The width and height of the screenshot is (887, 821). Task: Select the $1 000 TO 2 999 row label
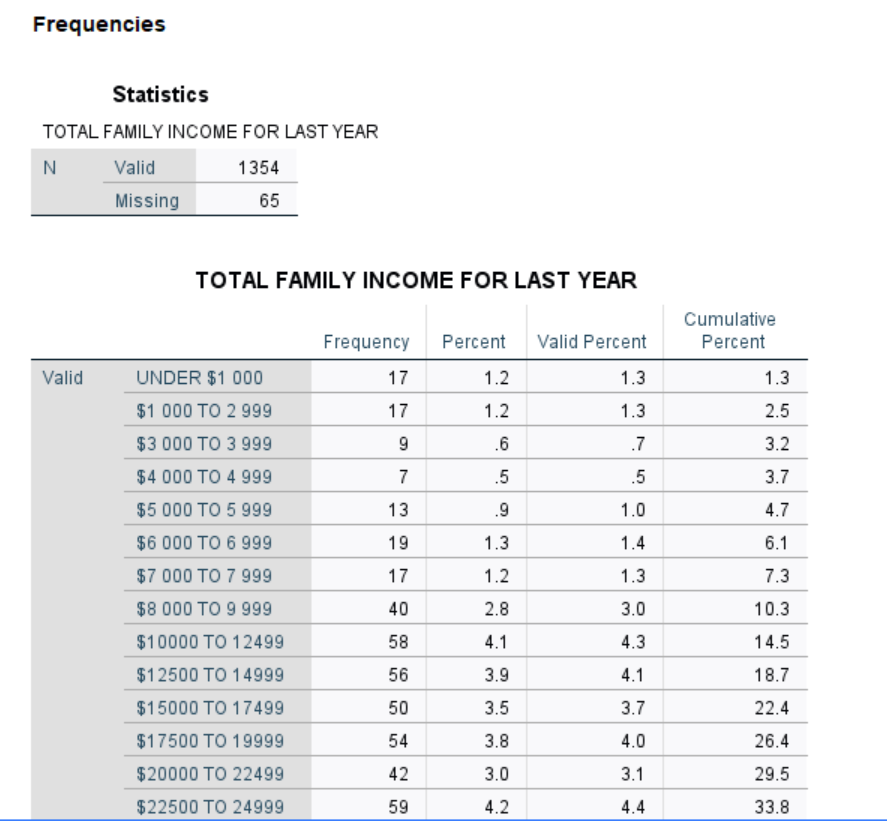click(x=204, y=411)
